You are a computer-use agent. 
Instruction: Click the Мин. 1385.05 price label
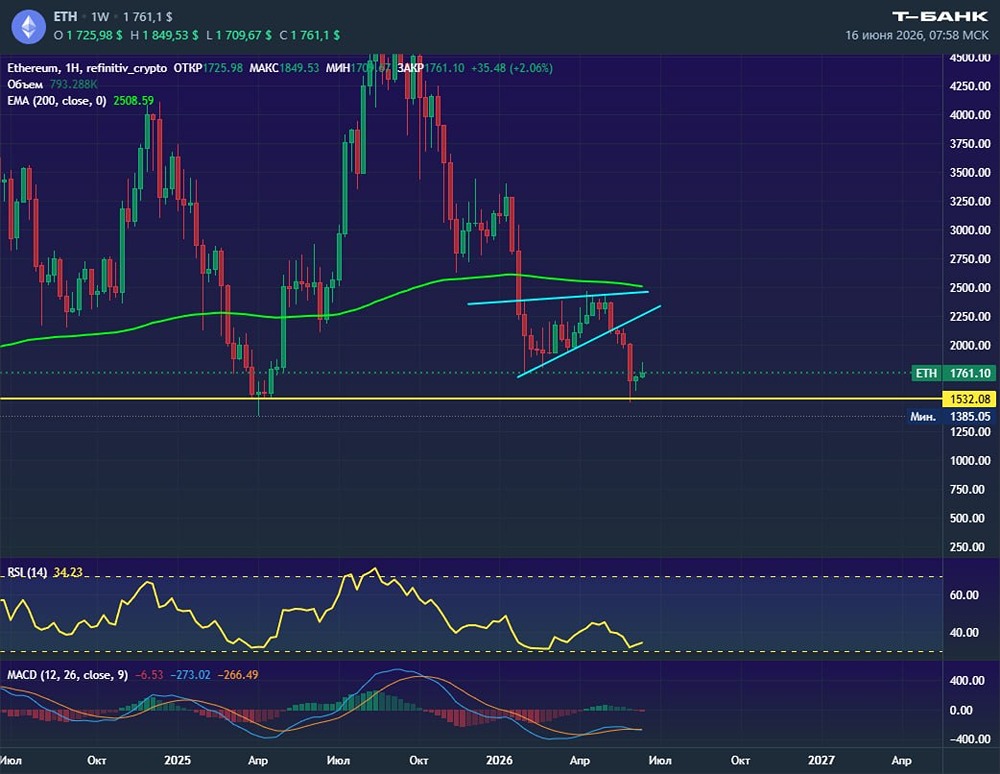pyautogui.click(x=951, y=416)
